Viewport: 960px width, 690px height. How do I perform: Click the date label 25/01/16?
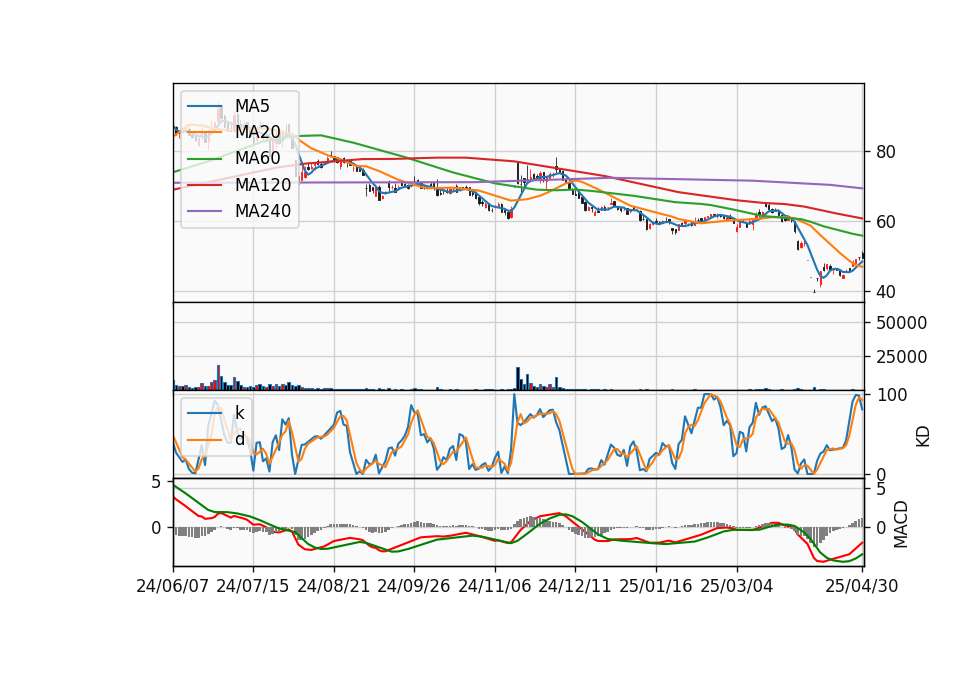tap(656, 586)
